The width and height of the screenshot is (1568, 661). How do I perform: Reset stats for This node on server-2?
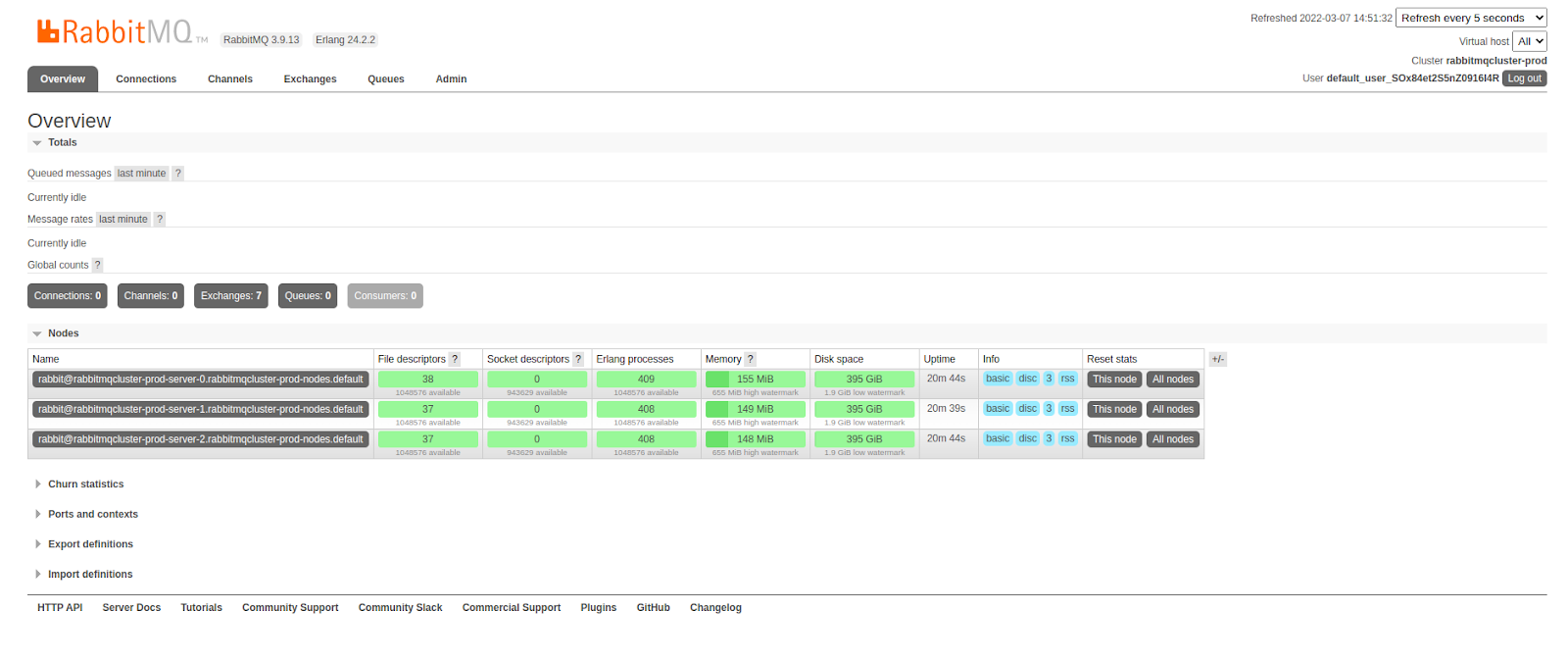[1114, 439]
